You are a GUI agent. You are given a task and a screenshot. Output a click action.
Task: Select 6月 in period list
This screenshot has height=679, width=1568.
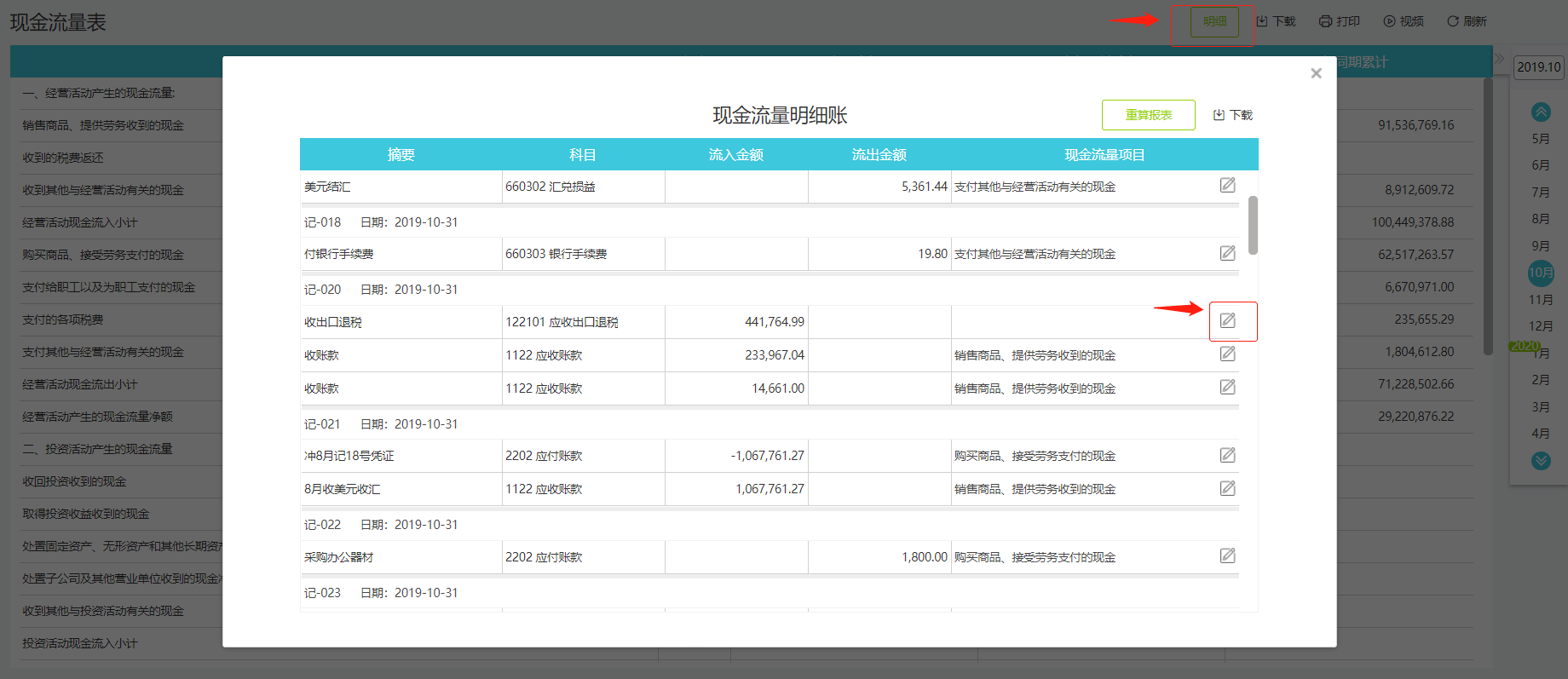click(1541, 165)
